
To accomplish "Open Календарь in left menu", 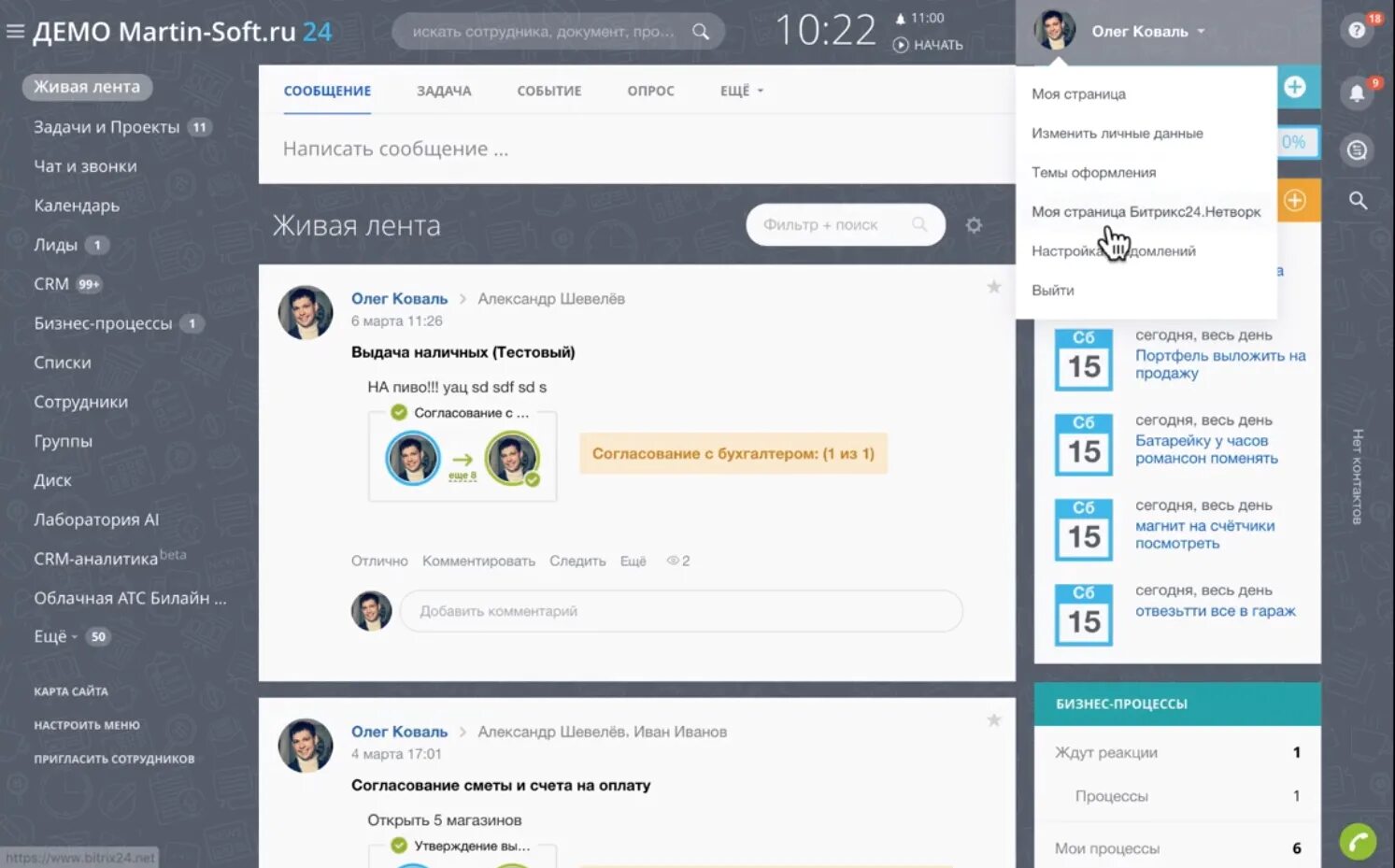I will pyautogui.click(x=77, y=206).
